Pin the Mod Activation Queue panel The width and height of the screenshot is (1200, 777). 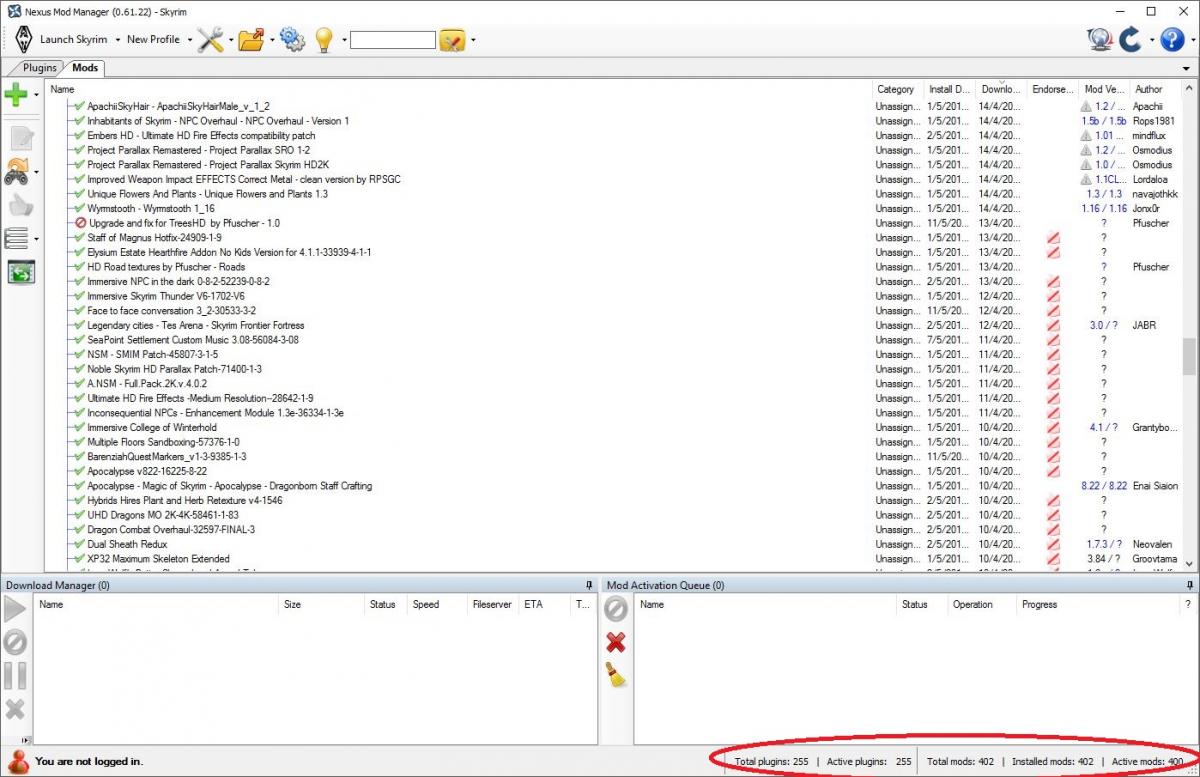pos(1189,585)
